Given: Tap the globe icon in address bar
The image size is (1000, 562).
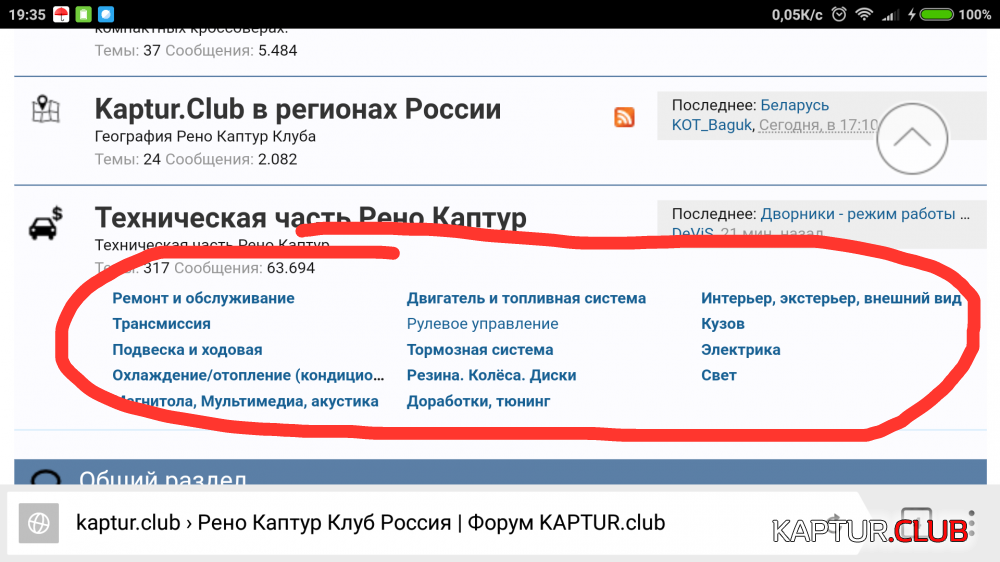Looking at the screenshot, I should (x=39, y=522).
